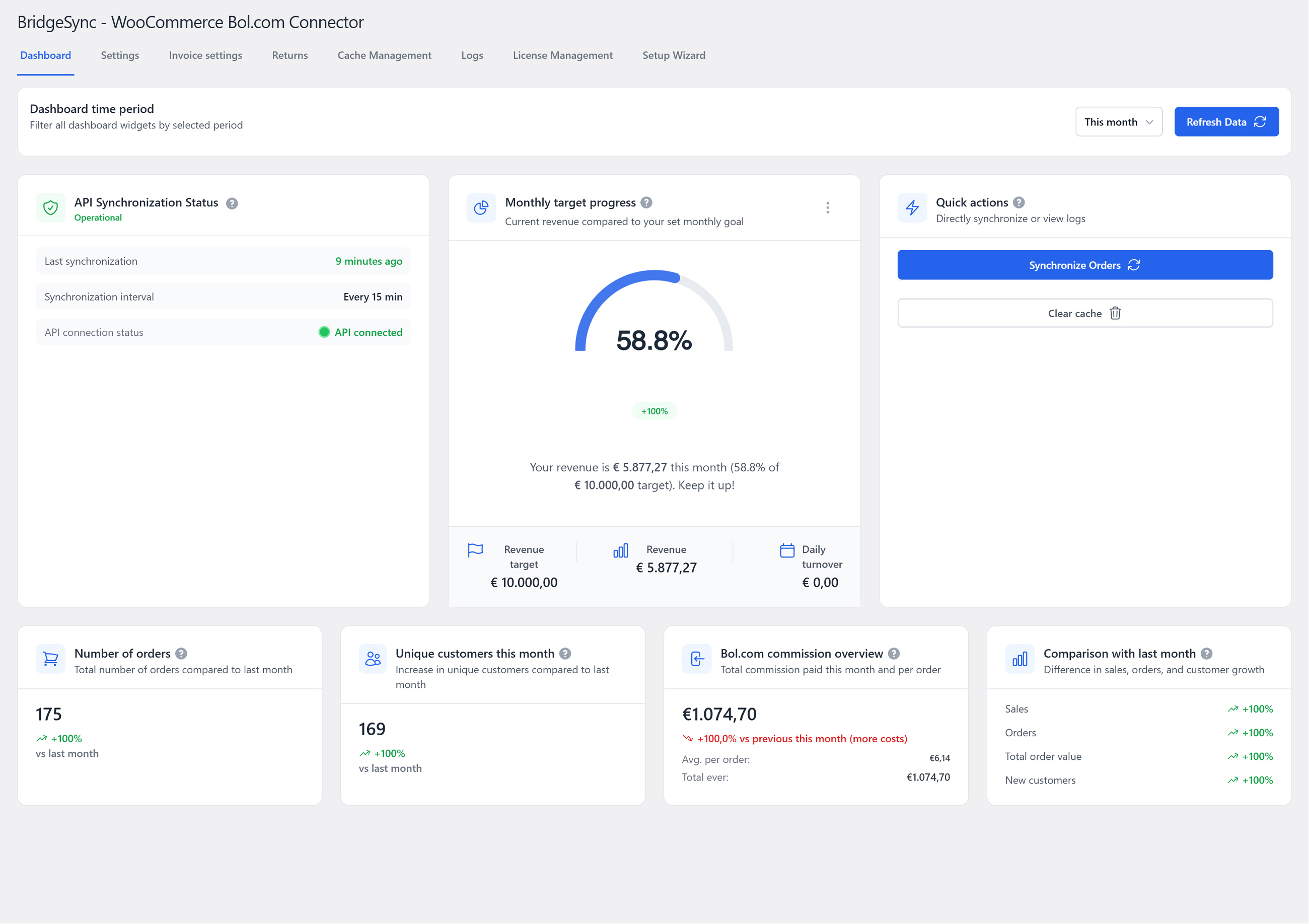Image resolution: width=1309 pixels, height=924 pixels.
Task: Open three-dot menu on Monthly target card
Action: [x=827, y=207]
